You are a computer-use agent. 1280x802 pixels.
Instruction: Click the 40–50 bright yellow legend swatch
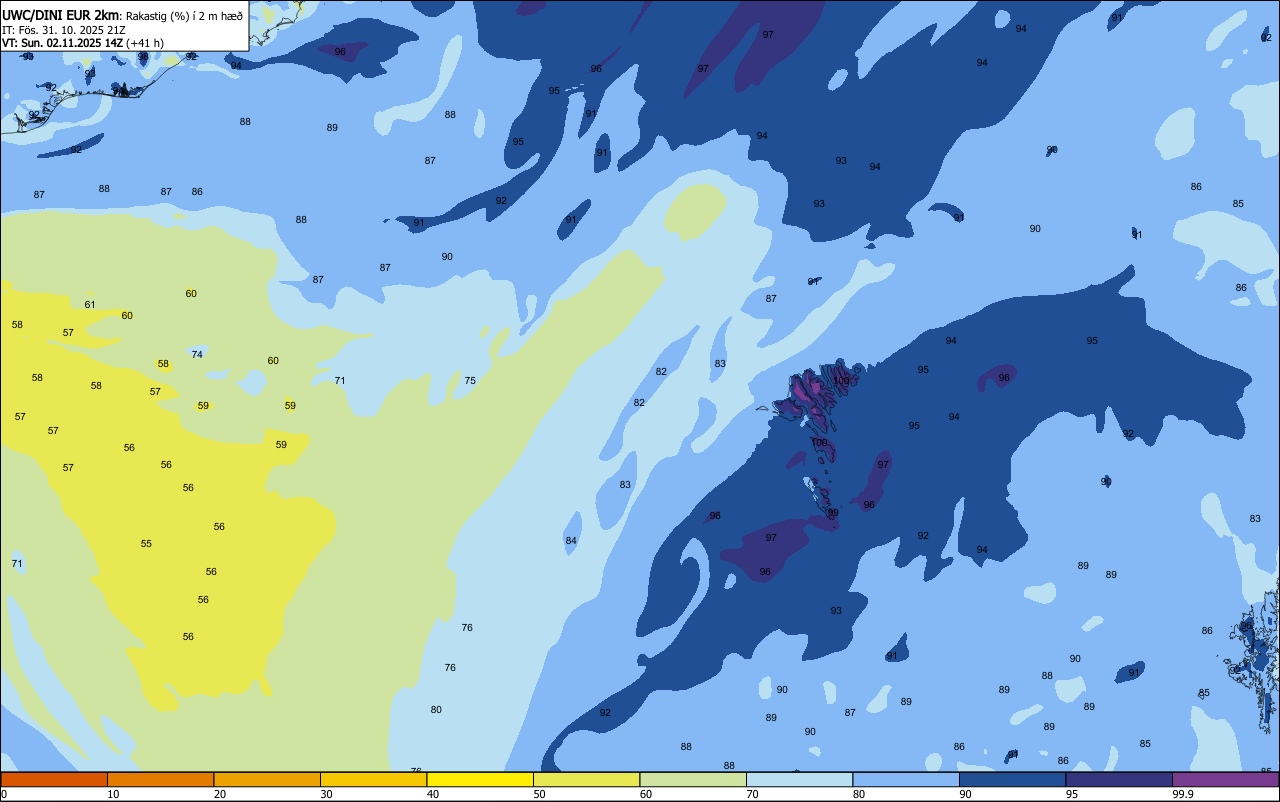tap(480, 779)
